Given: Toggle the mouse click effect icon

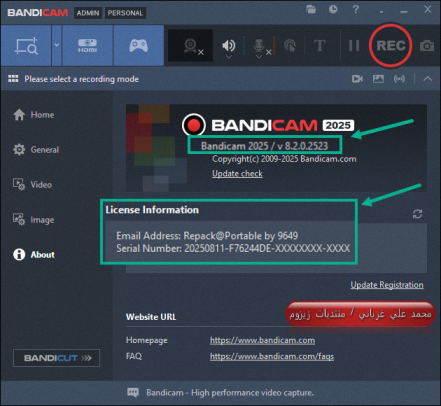Looking at the screenshot, I should click(290, 46).
